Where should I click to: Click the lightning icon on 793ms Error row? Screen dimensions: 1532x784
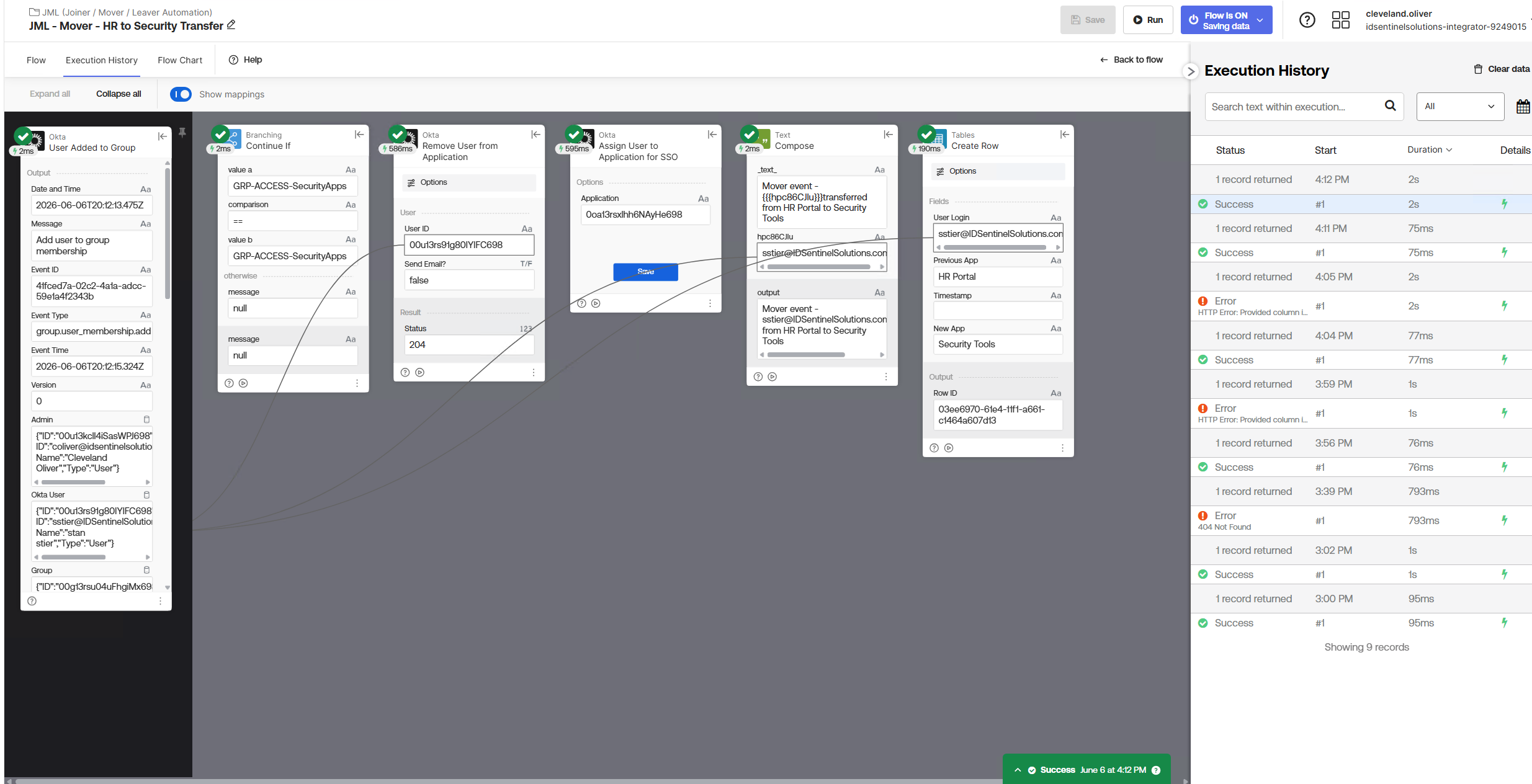click(1504, 520)
